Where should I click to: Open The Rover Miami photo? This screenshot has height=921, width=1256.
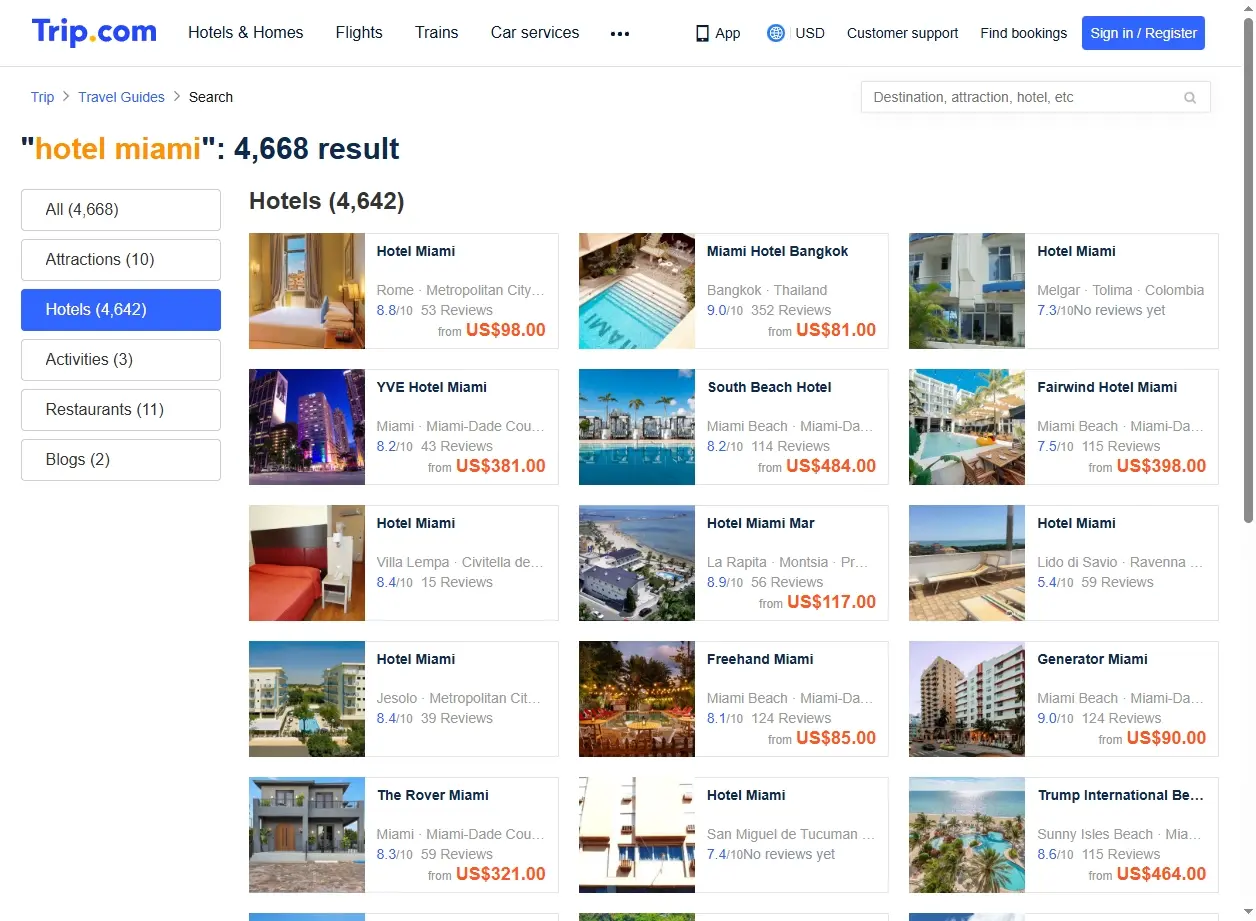[x=307, y=835]
